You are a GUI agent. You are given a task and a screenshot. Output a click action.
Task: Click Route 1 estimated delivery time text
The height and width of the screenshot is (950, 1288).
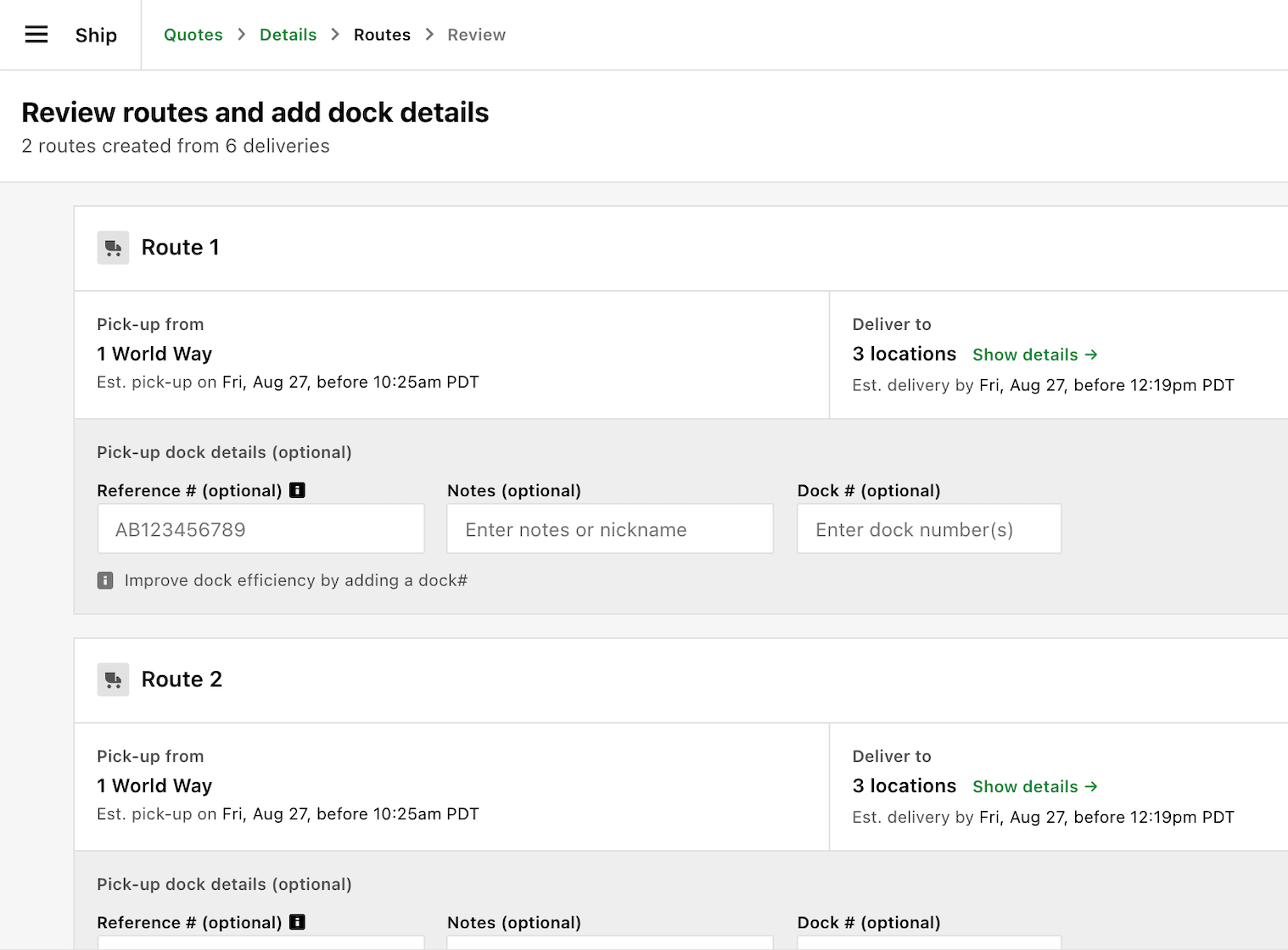coord(1043,385)
